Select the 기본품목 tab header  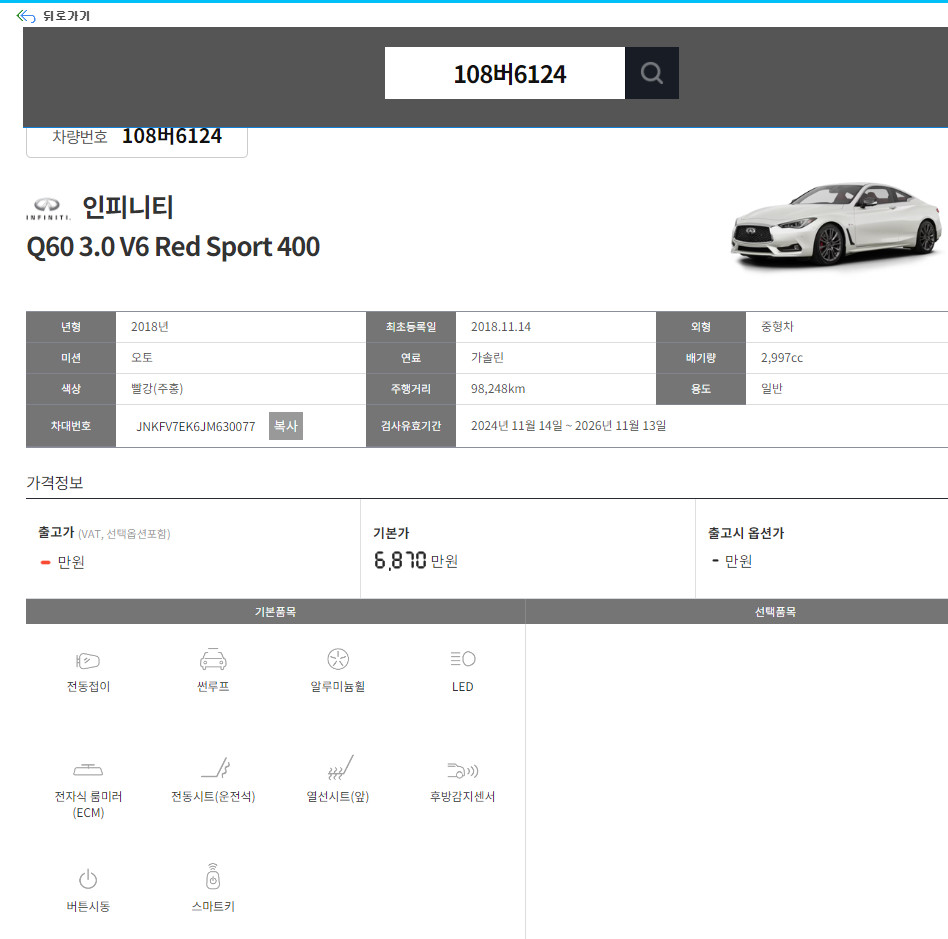pos(275,612)
